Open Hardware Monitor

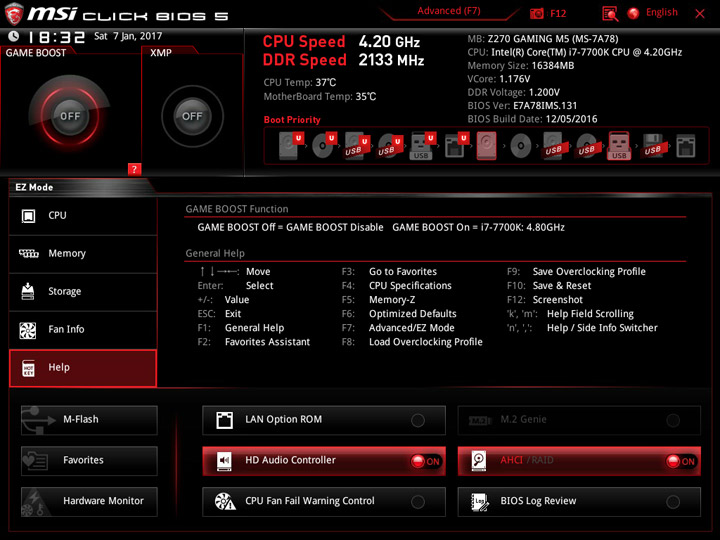[x=89, y=501]
